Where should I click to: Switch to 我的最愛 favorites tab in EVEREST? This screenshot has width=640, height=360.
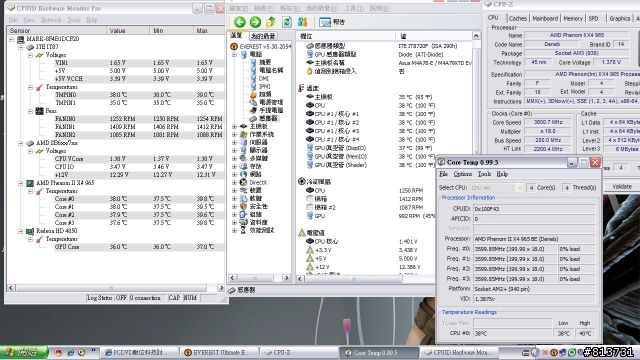coord(263,36)
